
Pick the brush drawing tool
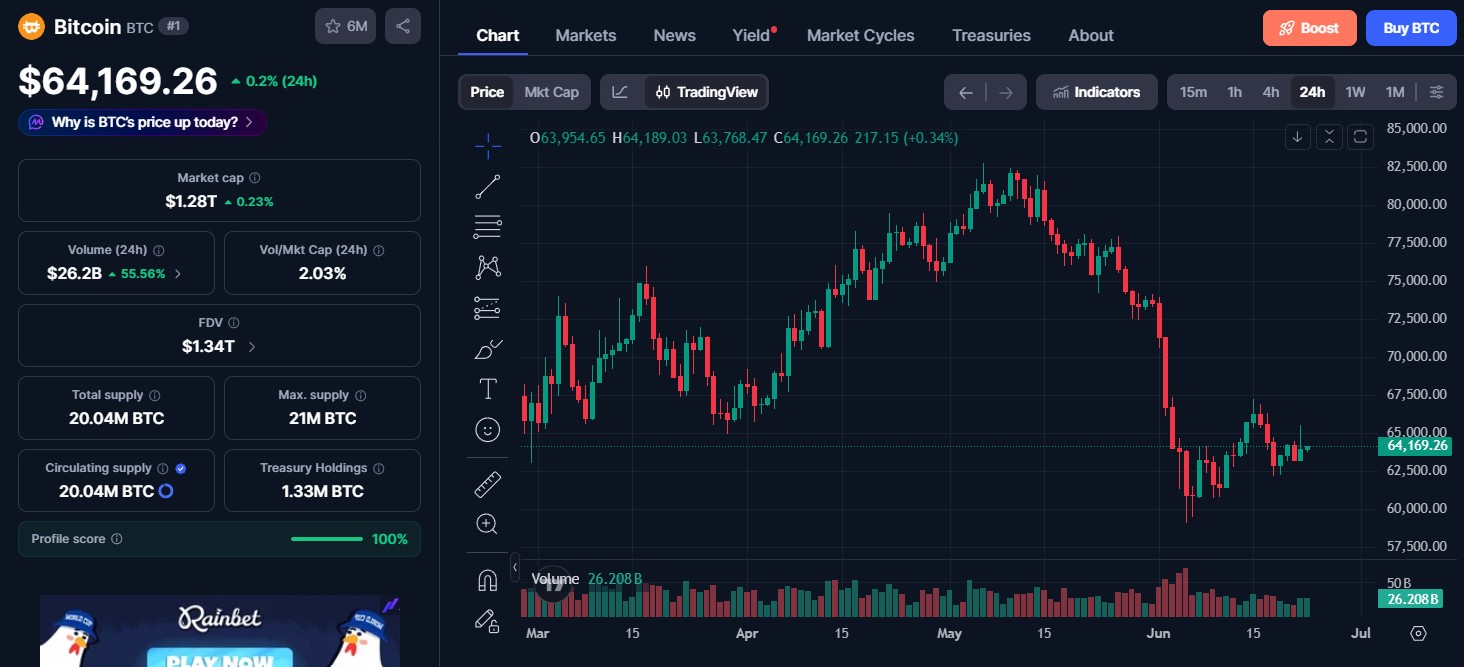click(x=488, y=349)
